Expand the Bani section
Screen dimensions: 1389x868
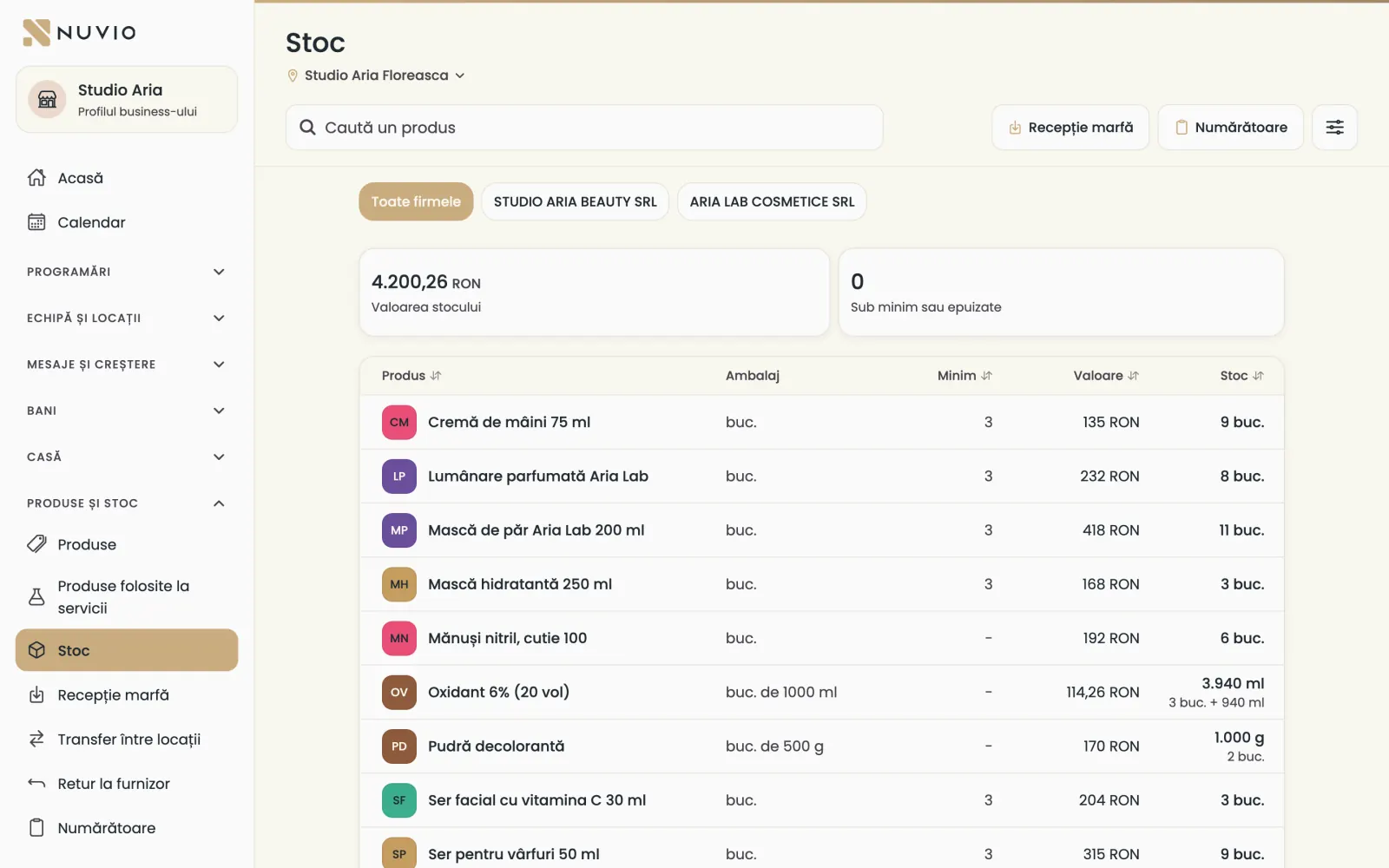[x=127, y=411]
